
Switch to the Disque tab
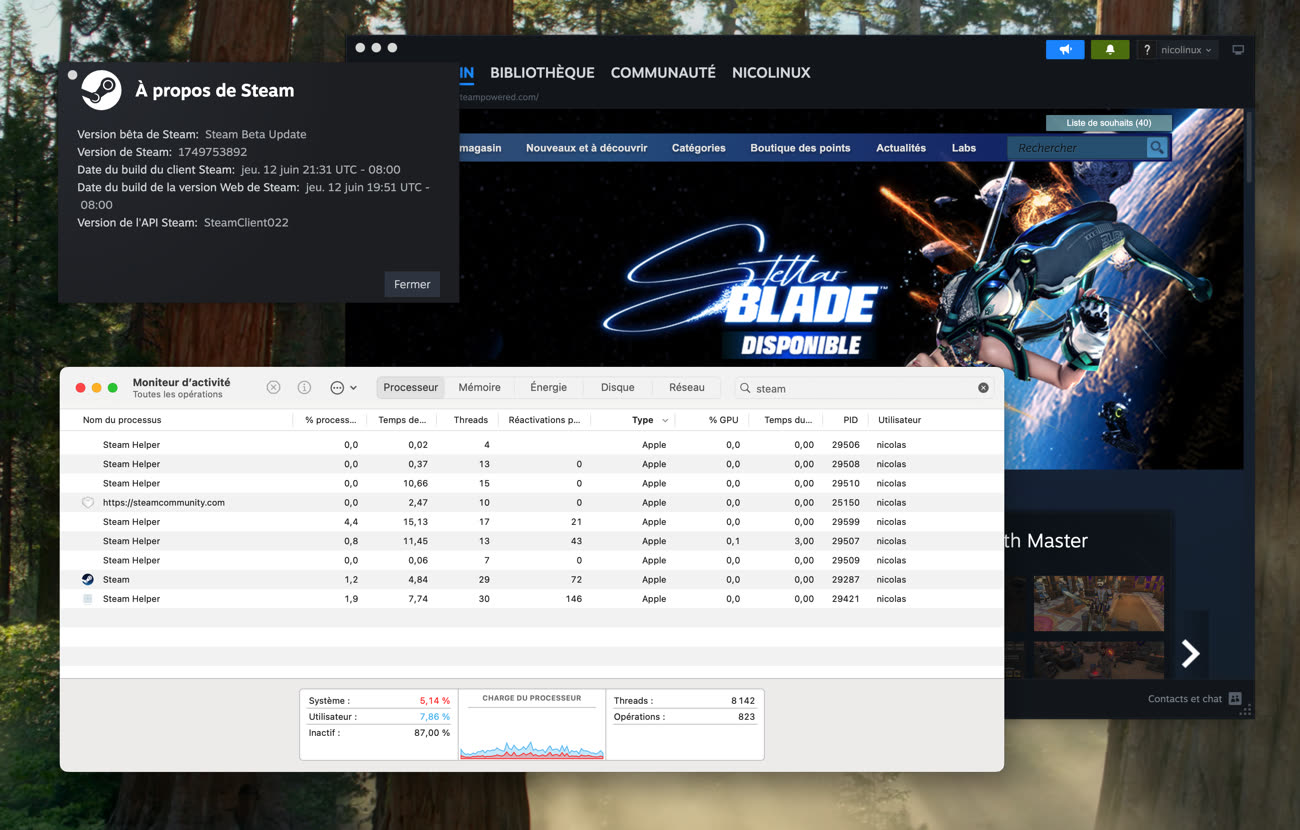(x=617, y=387)
